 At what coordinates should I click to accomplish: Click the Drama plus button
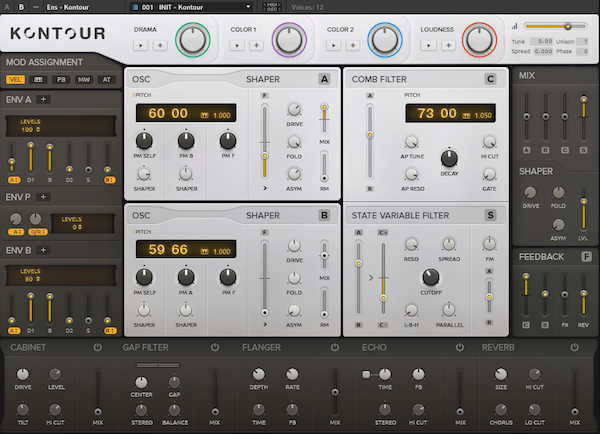click(x=160, y=46)
